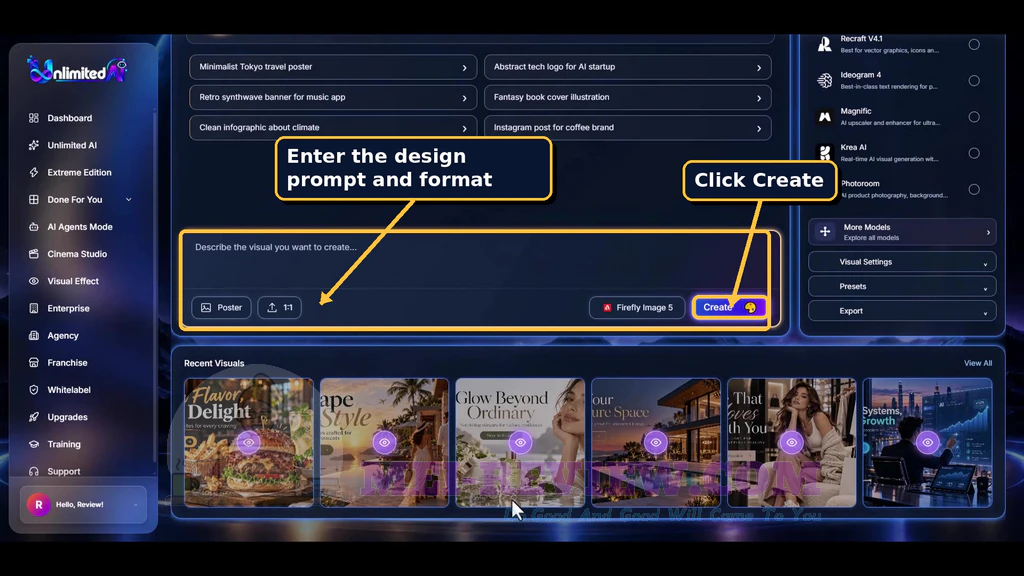Image resolution: width=1024 pixels, height=576 pixels.
Task: Open the Dashboard menu item
Action: (x=69, y=118)
